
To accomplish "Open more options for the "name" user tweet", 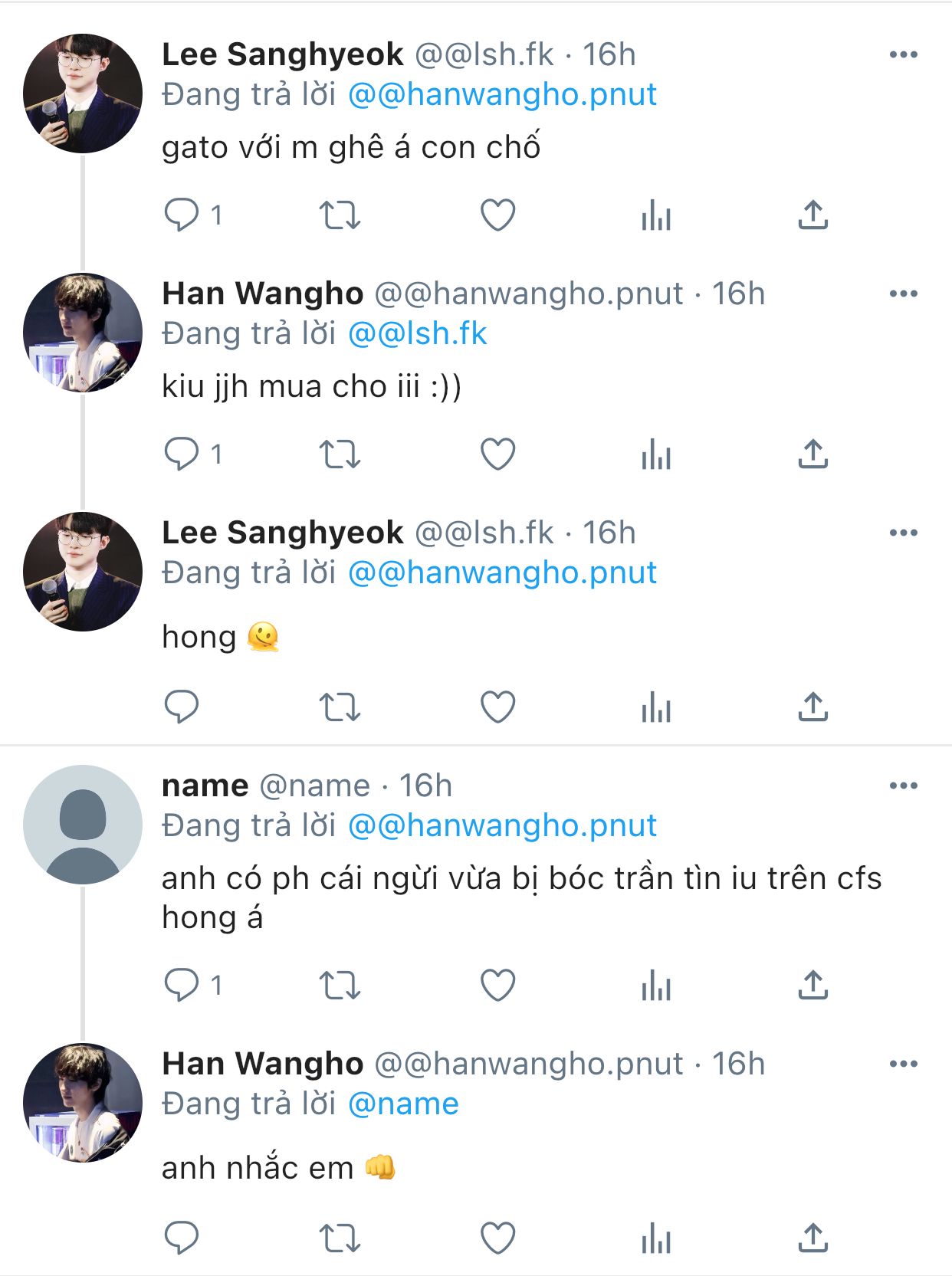I will (904, 786).
